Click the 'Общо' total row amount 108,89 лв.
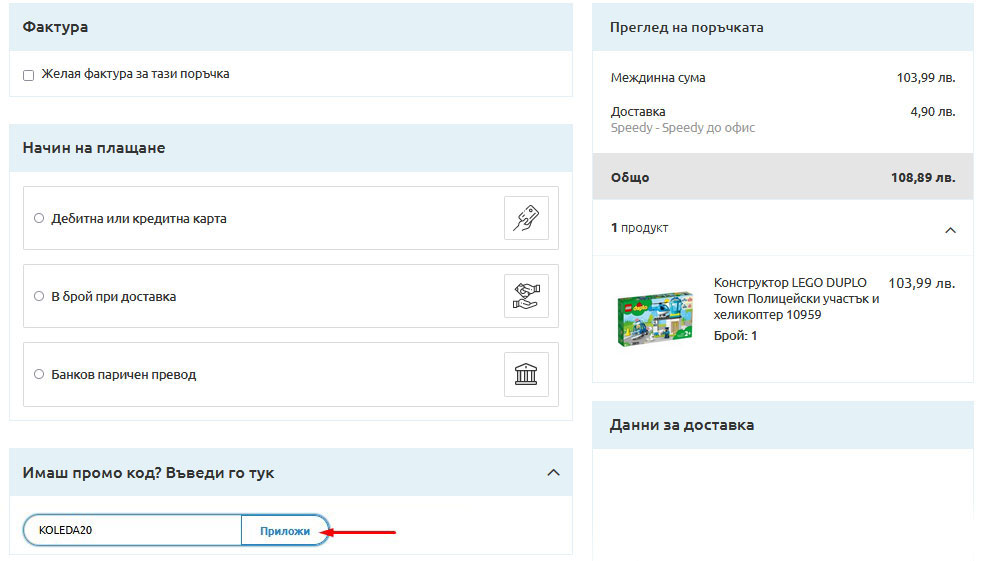Screen dimensions: 984x561 (922, 178)
